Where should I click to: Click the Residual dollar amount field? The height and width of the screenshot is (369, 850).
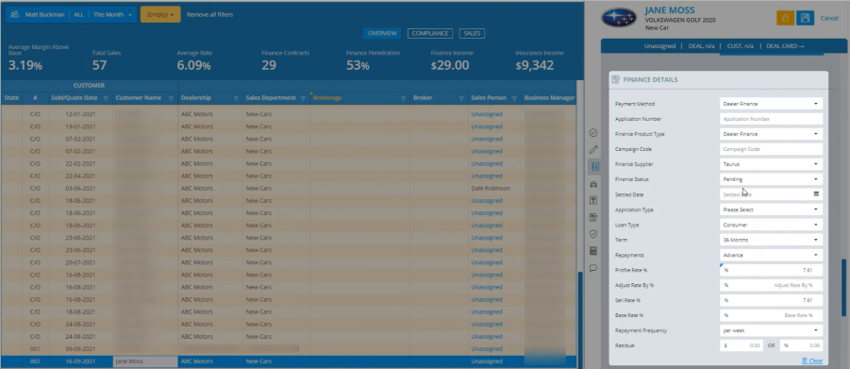point(741,345)
